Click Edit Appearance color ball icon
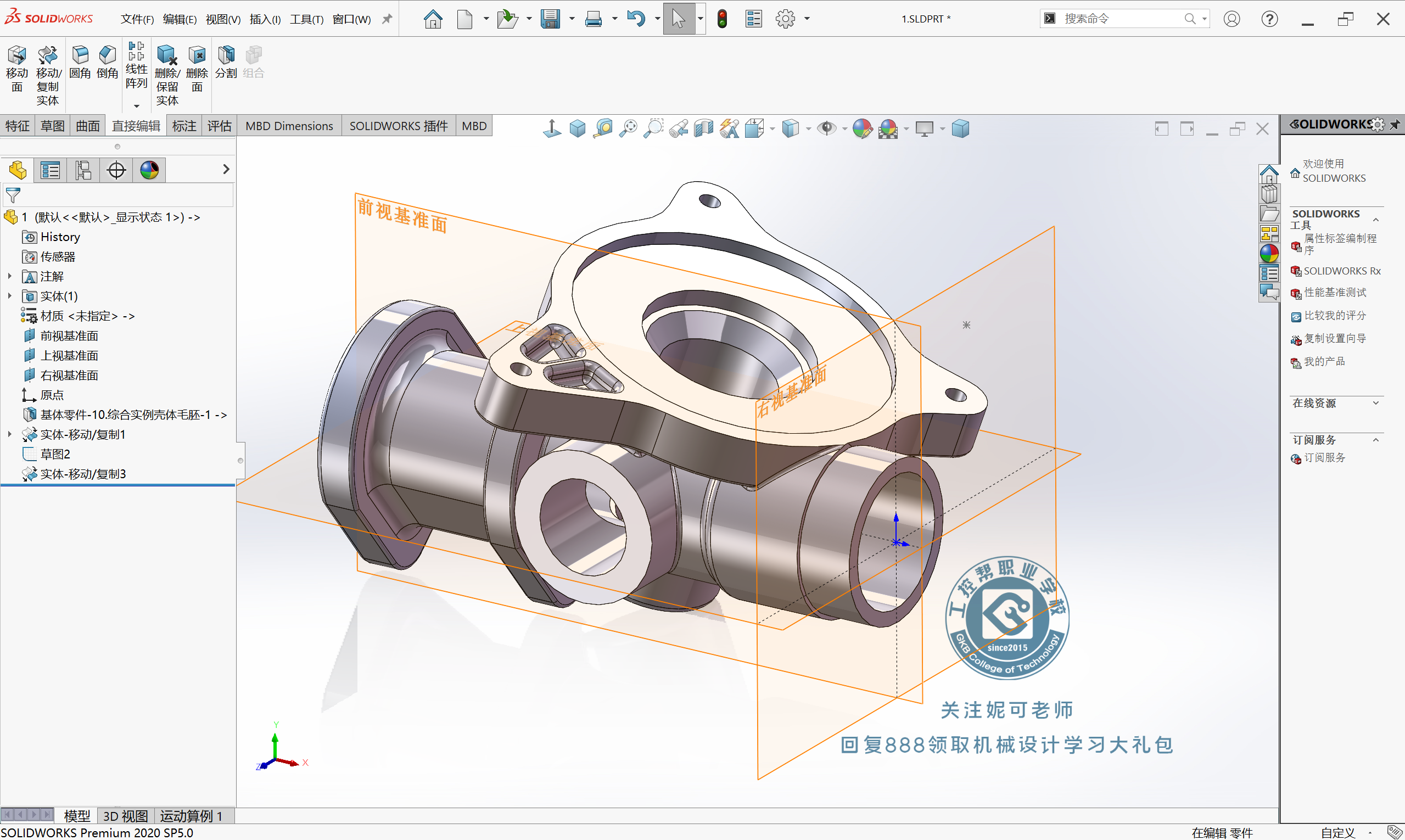This screenshot has width=1405, height=840. (862, 128)
